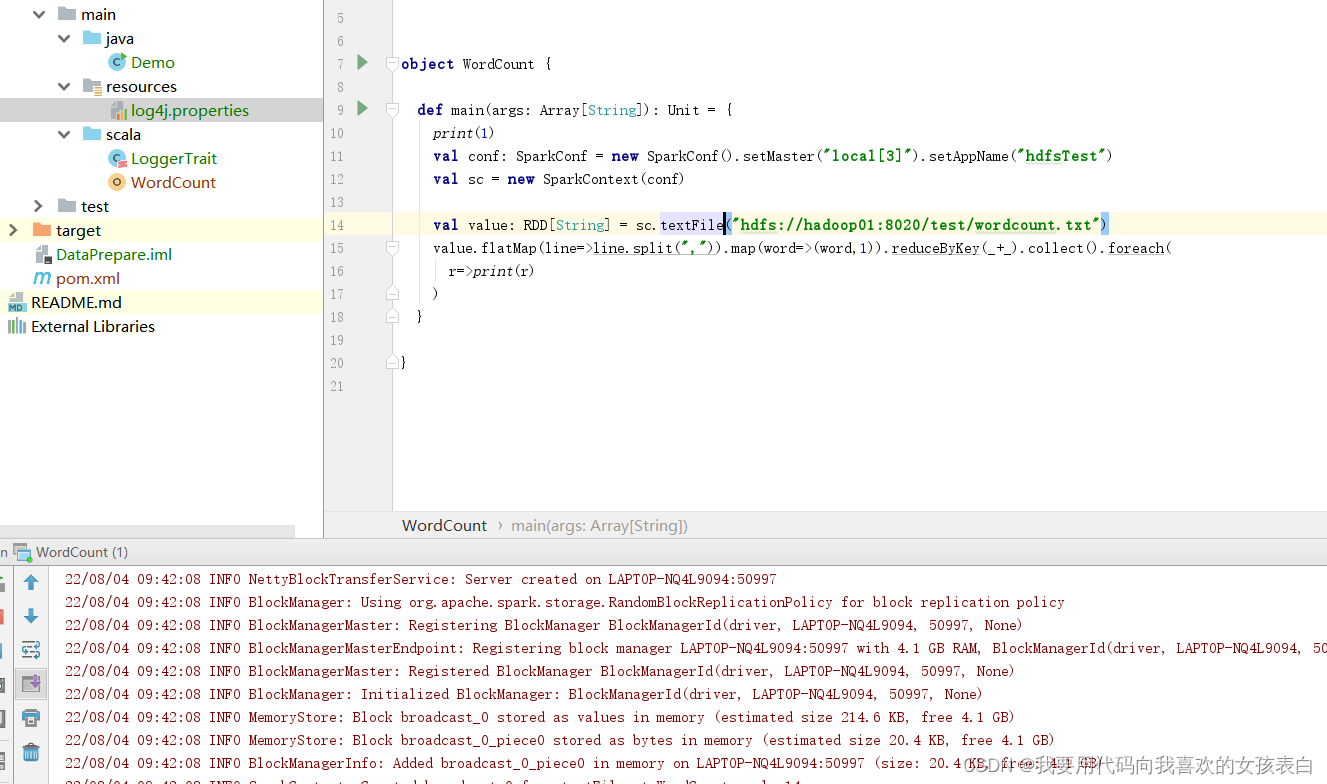
Task: Toggle soft-wrap in Run console
Action: (31, 650)
